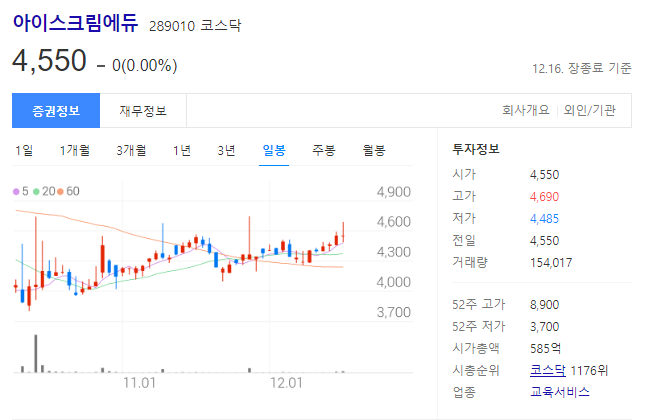This screenshot has height=420, width=662.
Task: Select the 1년 chart period
Action: click(x=182, y=150)
